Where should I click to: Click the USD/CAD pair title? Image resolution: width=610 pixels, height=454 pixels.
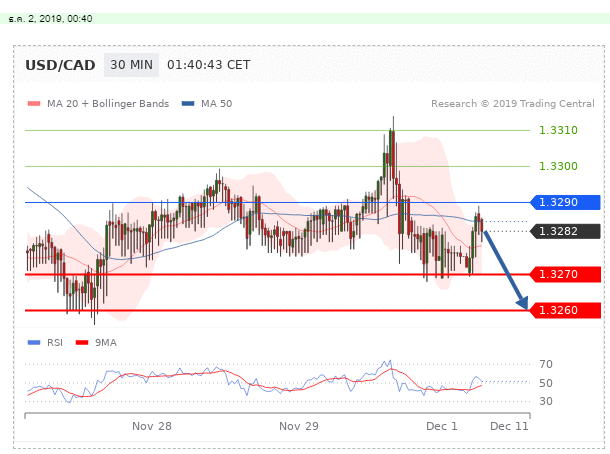(60, 65)
